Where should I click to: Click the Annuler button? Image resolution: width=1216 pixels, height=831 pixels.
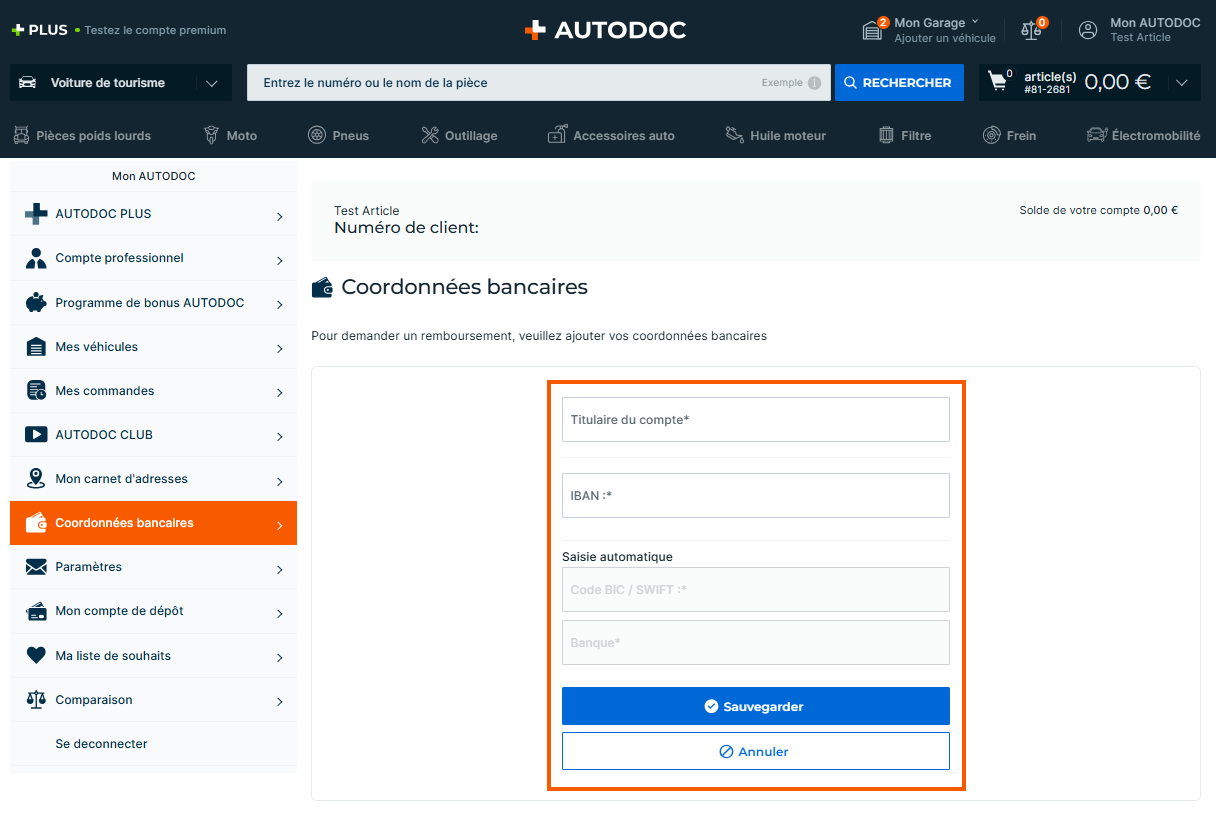click(x=755, y=751)
